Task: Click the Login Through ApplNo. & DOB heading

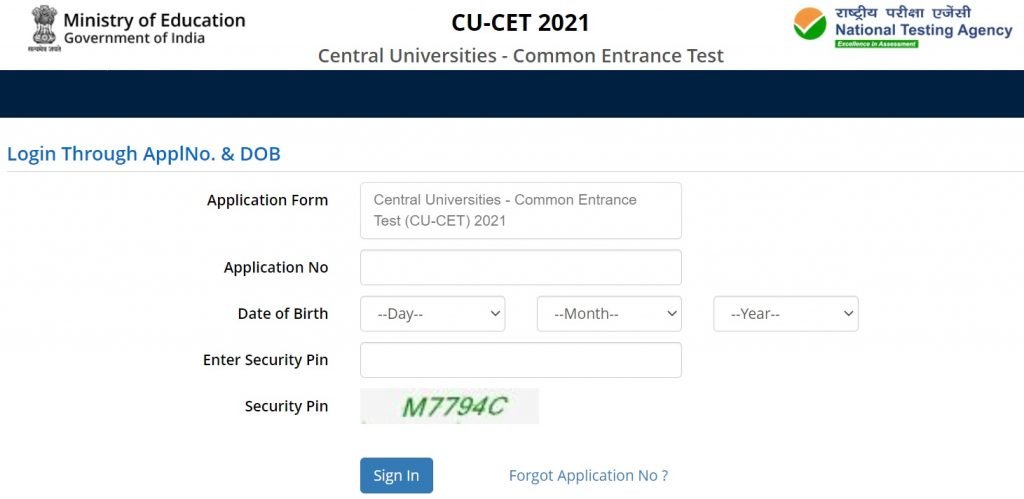Action: (144, 154)
